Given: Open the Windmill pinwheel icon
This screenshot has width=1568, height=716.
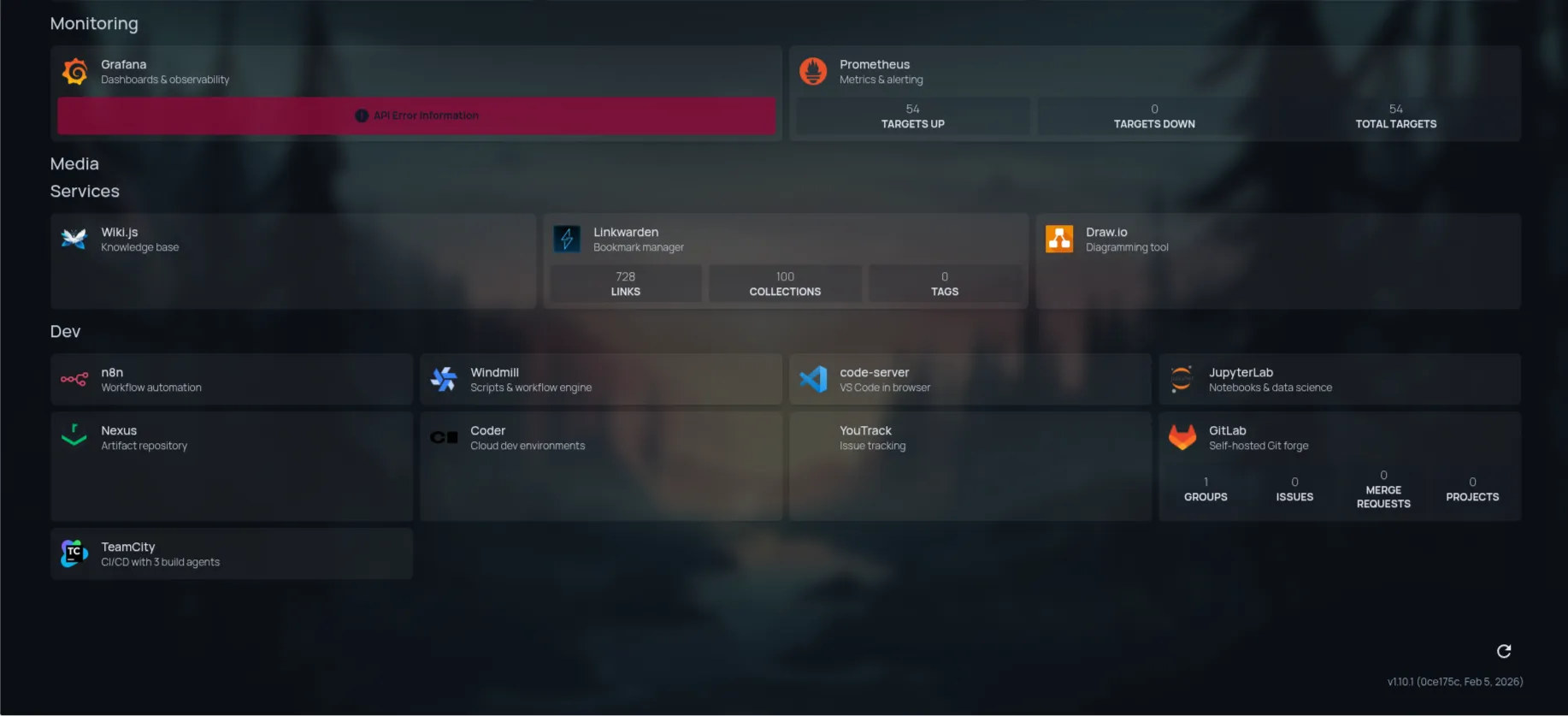Looking at the screenshot, I should pyautogui.click(x=444, y=379).
